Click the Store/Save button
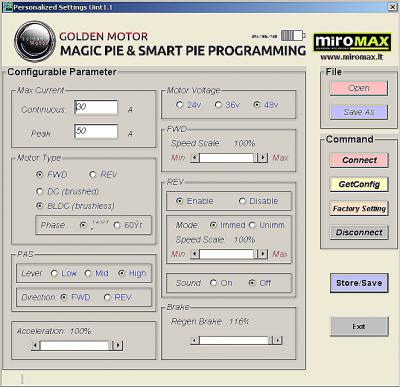Screen dimensions: 400x387 [359, 283]
